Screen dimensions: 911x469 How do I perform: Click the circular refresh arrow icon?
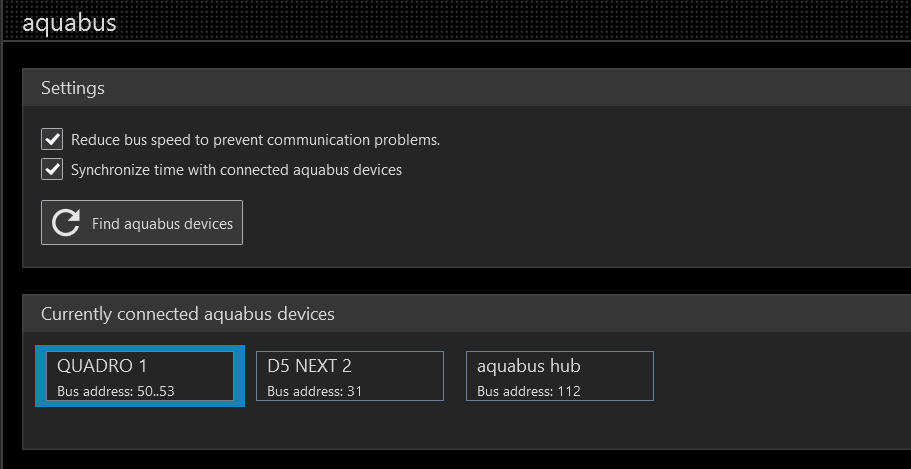pyautogui.click(x=66, y=223)
